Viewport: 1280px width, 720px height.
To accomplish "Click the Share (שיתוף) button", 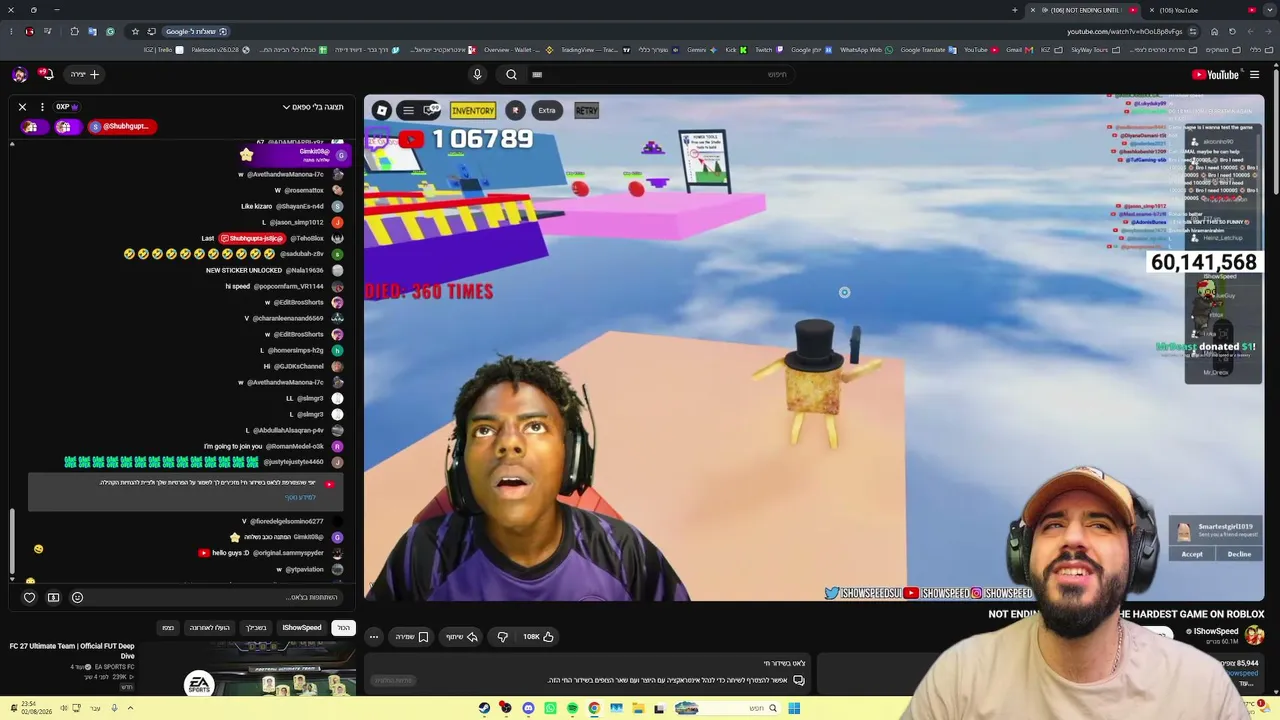I will point(462,636).
